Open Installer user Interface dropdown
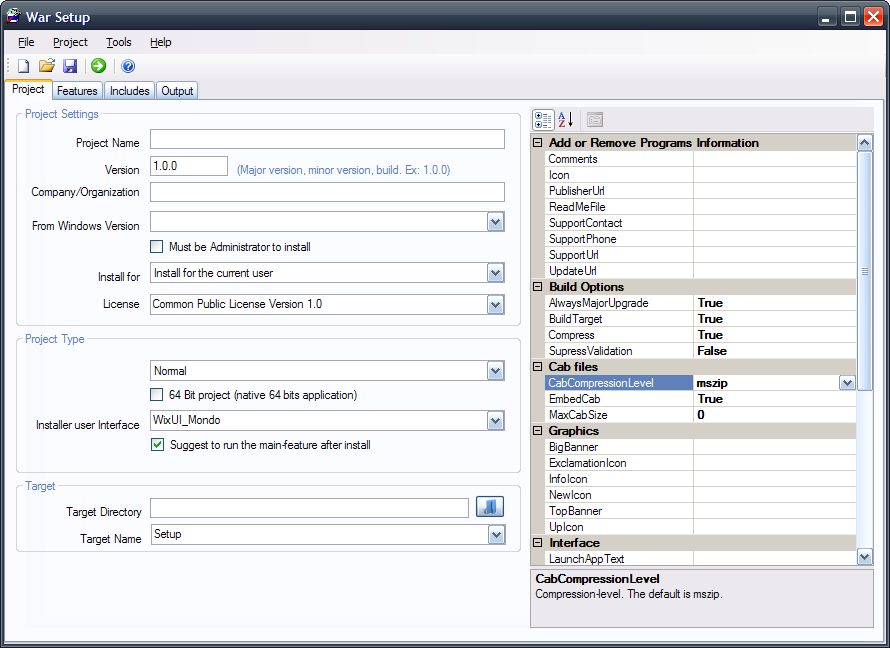Image resolution: width=890 pixels, height=648 pixels. pyautogui.click(x=496, y=420)
